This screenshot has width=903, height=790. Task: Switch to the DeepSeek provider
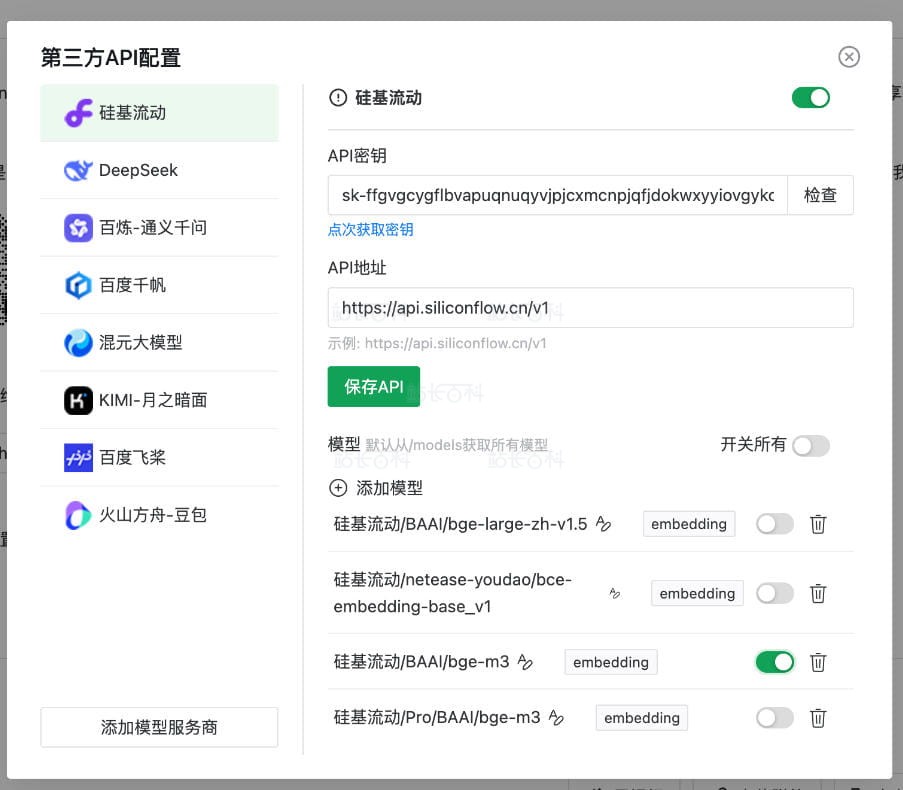pyautogui.click(x=160, y=170)
